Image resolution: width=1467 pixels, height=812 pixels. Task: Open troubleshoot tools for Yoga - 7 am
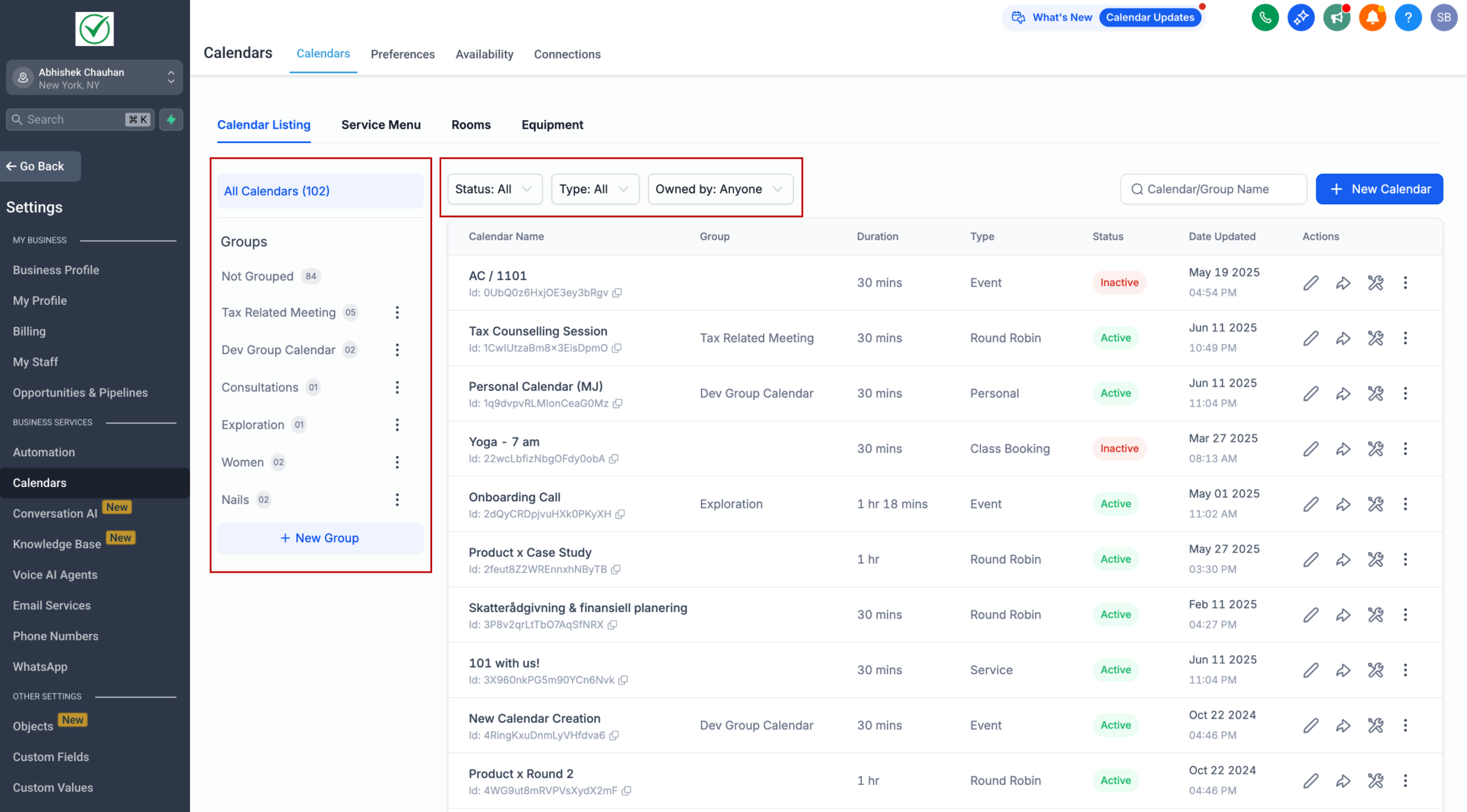(x=1375, y=449)
